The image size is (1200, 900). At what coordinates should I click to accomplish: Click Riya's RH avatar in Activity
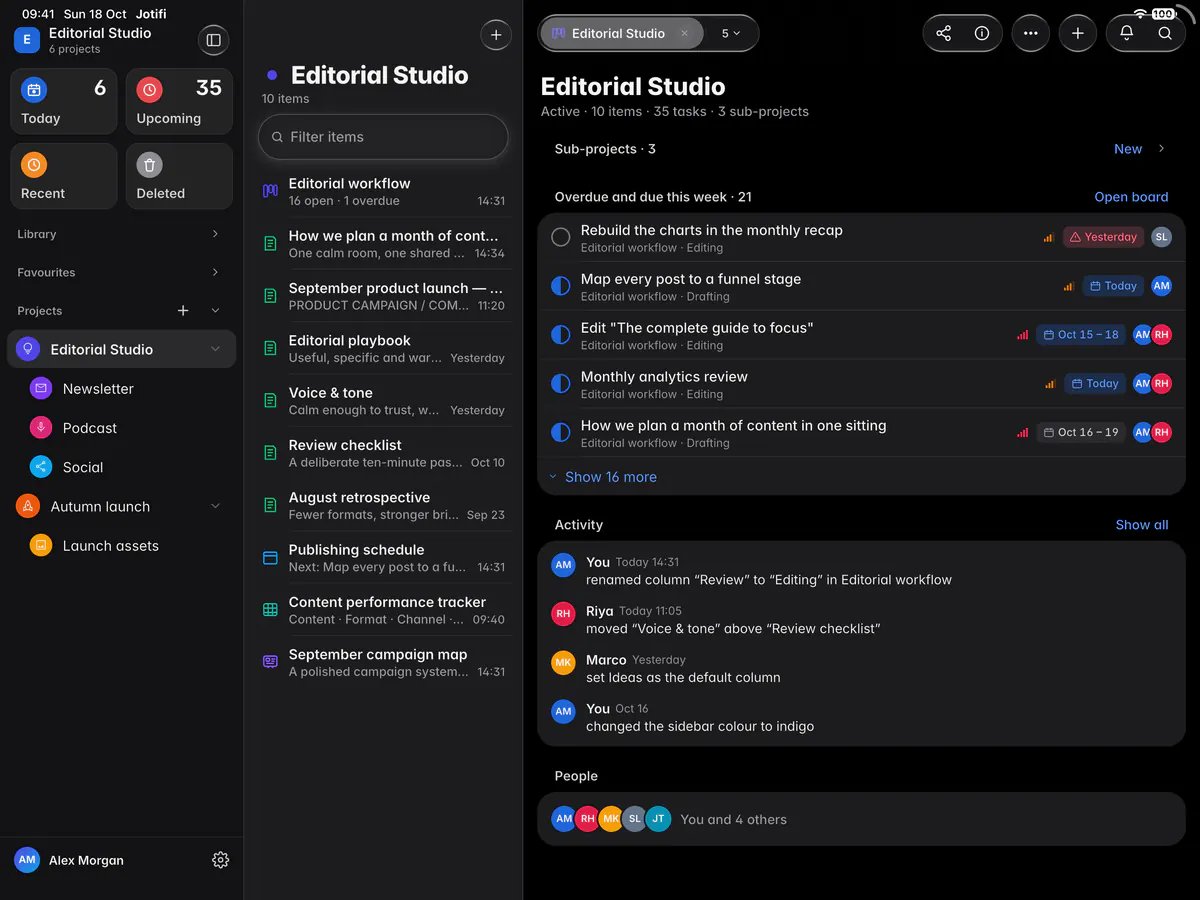click(x=564, y=614)
